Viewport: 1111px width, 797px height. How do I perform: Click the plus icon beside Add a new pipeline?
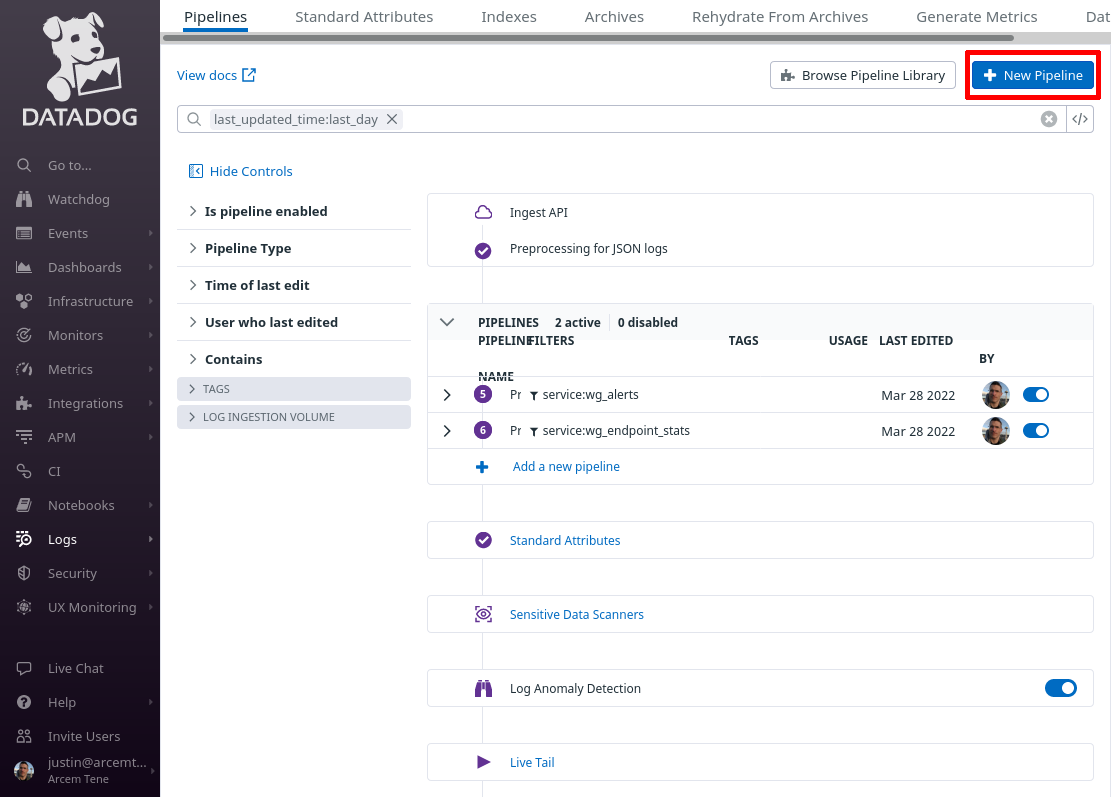tap(482, 467)
